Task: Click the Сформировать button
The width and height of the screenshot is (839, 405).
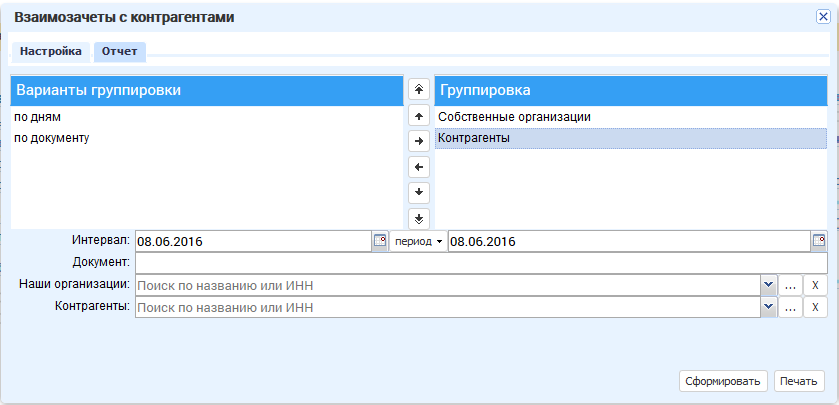Action: pos(723,381)
